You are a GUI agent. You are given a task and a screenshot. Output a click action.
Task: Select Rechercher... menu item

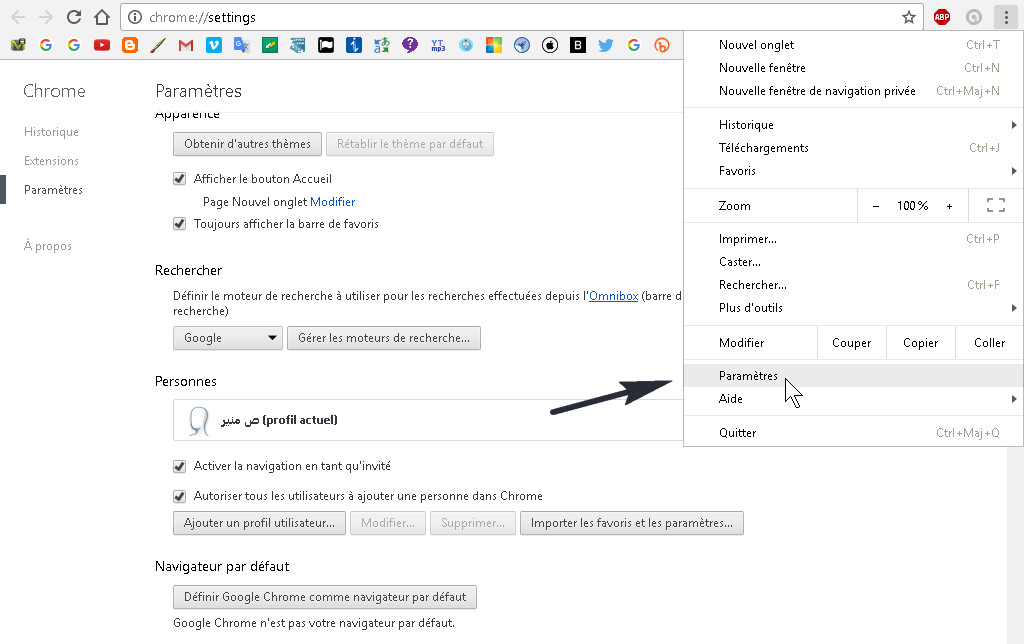[853, 285]
